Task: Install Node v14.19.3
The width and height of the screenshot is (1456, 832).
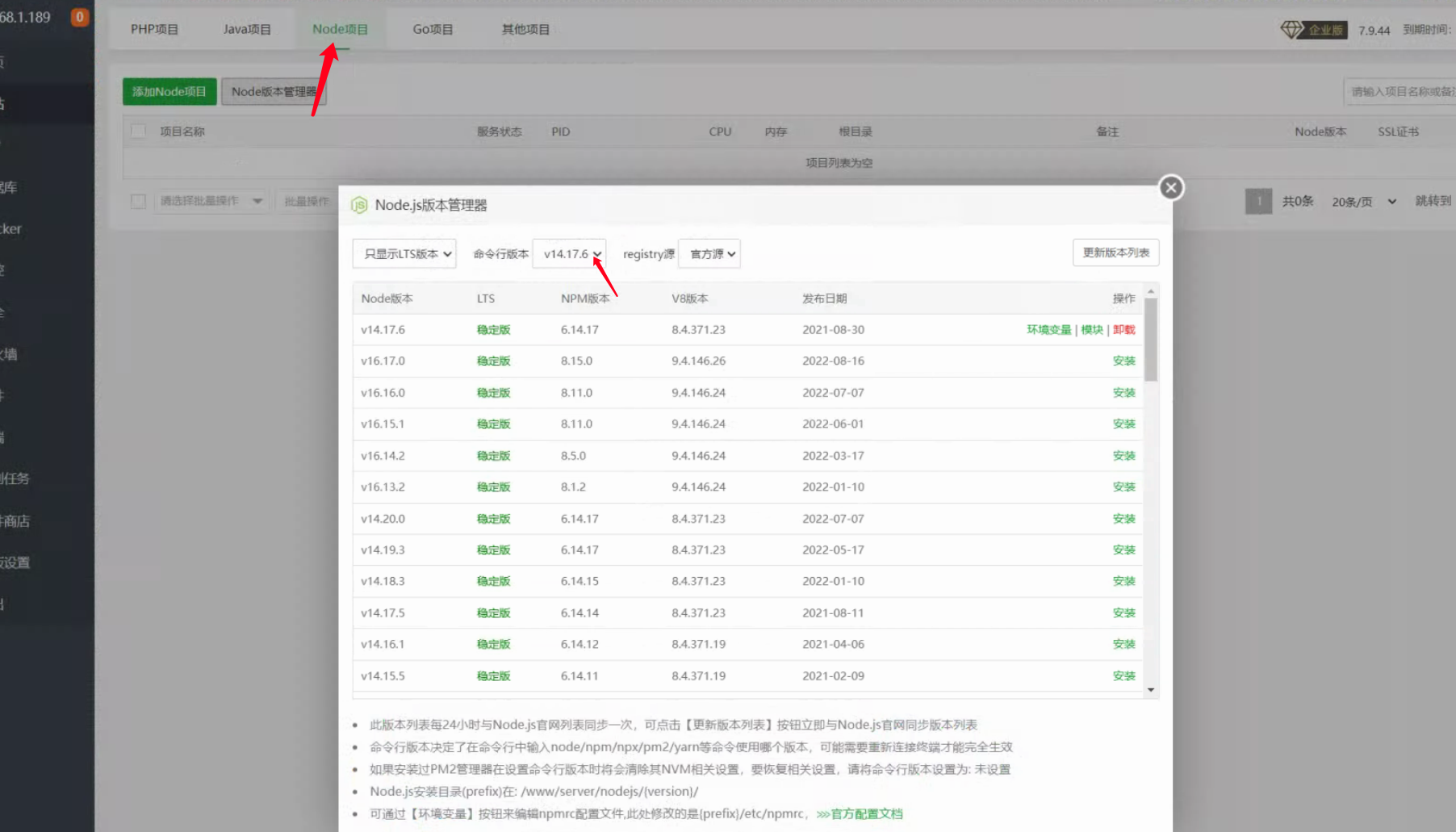Action: click(x=1123, y=550)
